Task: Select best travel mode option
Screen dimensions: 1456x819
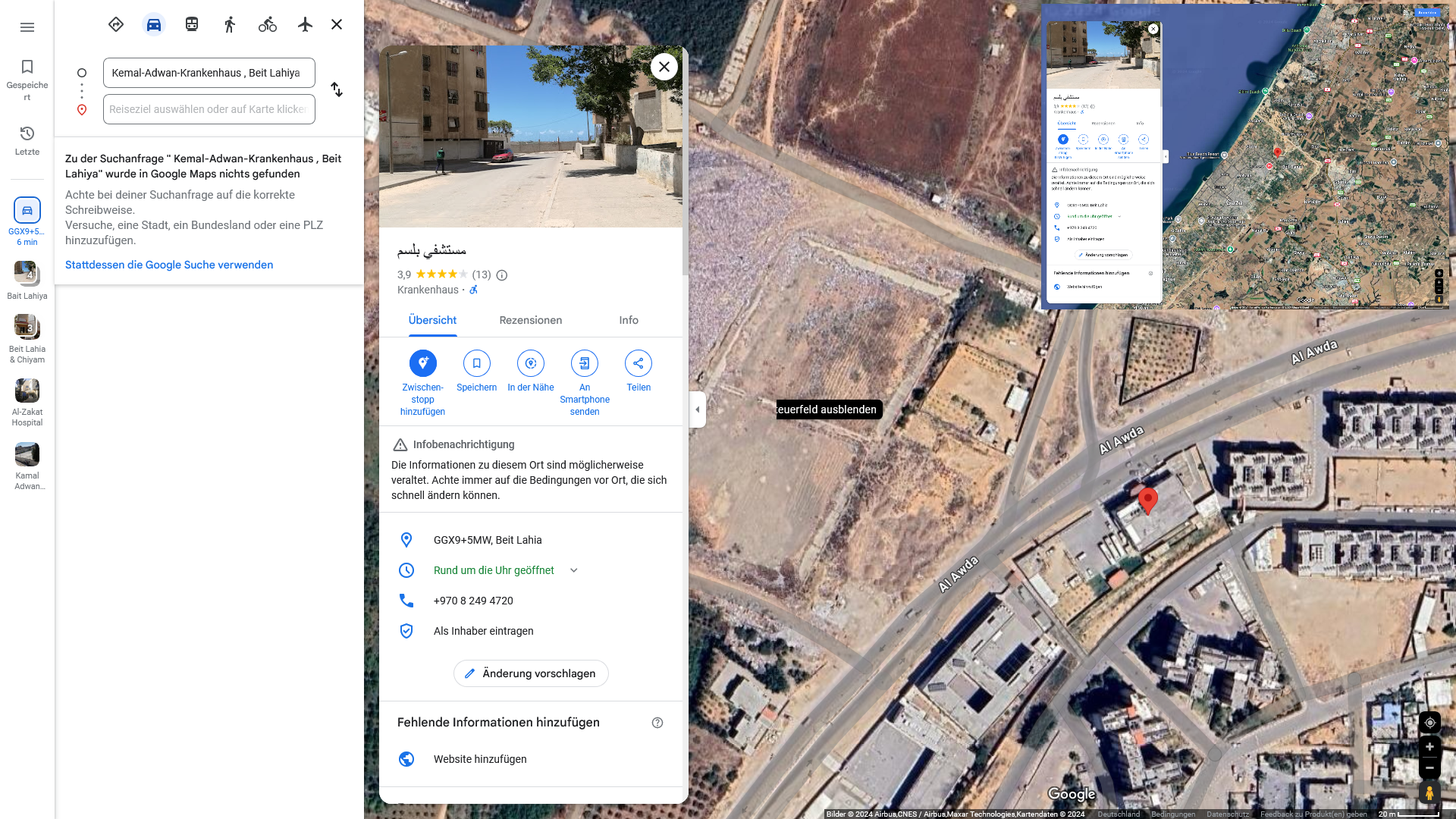Action: [116, 24]
